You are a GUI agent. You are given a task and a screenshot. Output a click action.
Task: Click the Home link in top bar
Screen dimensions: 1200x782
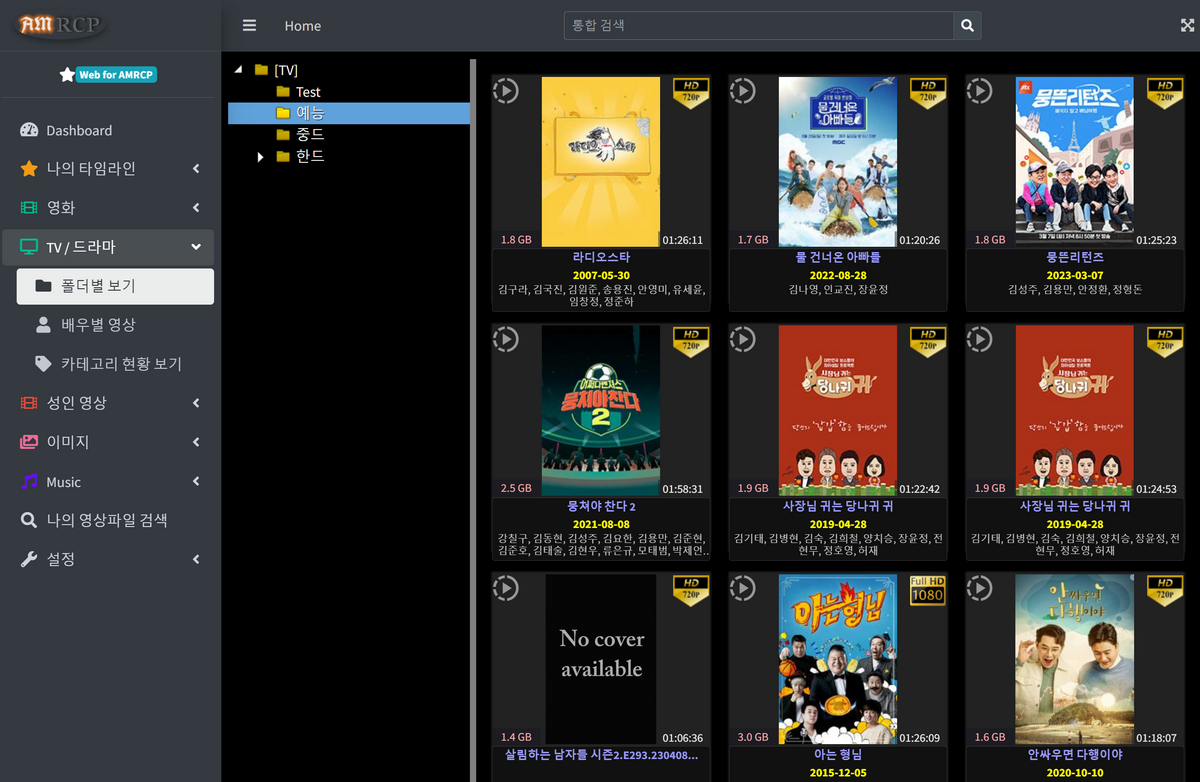(x=302, y=26)
